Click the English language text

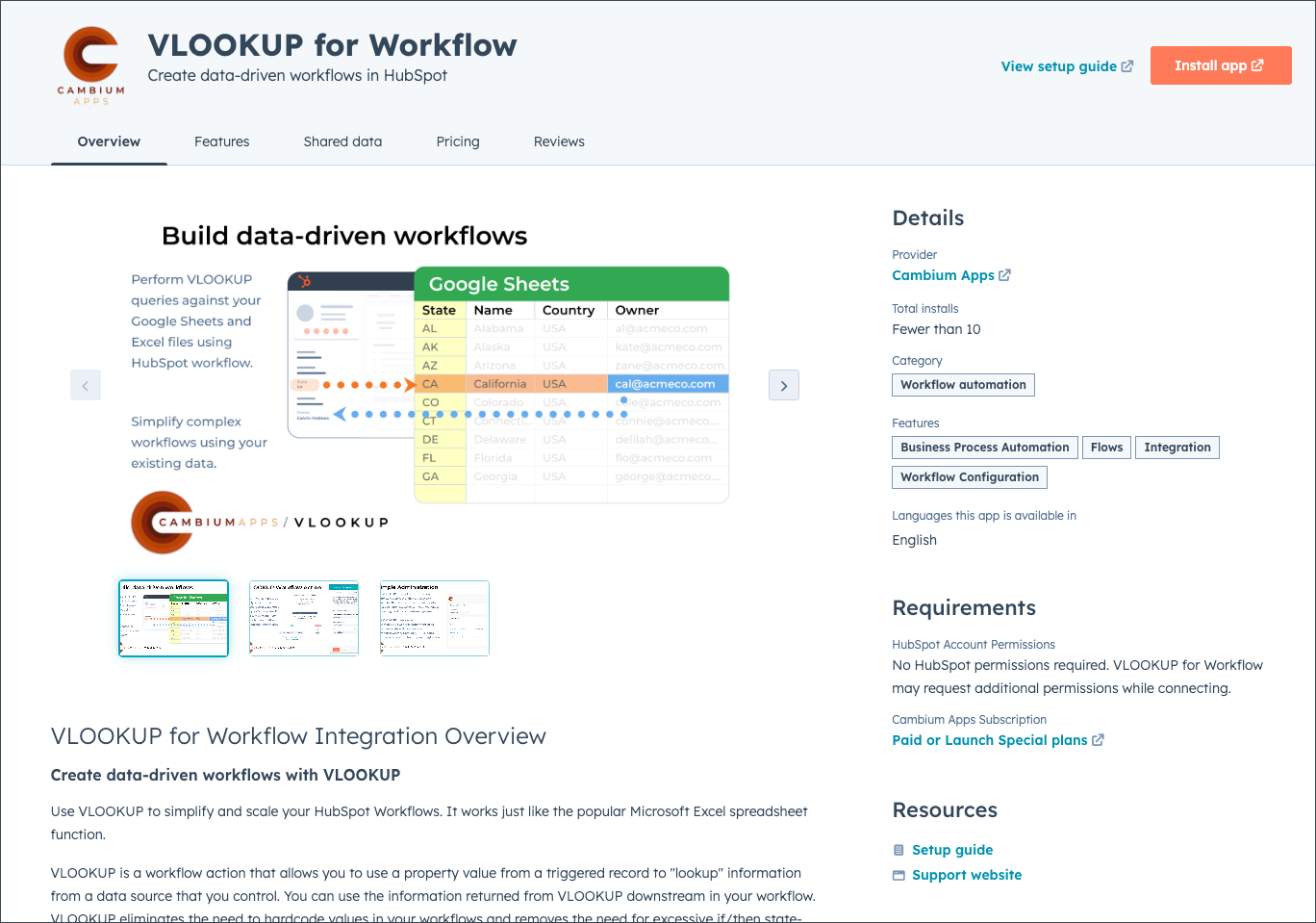point(914,540)
